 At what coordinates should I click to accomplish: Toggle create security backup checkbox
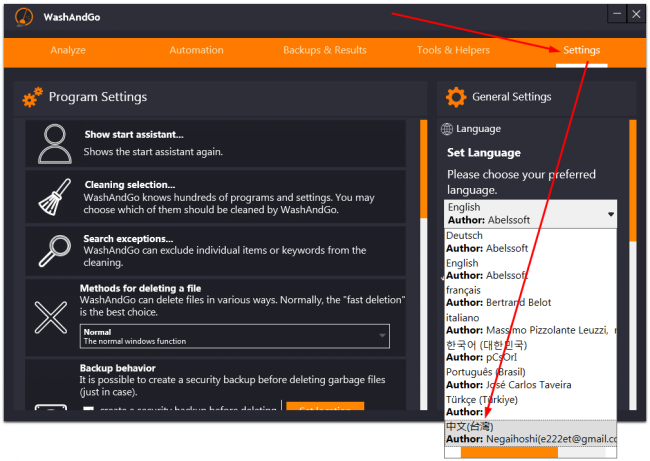coord(88,408)
